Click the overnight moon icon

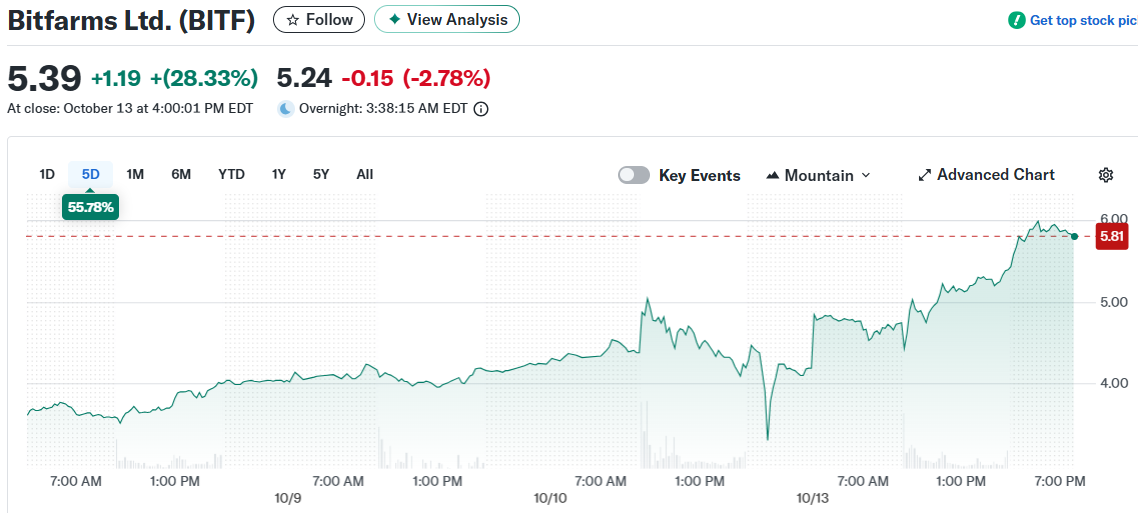(286, 109)
